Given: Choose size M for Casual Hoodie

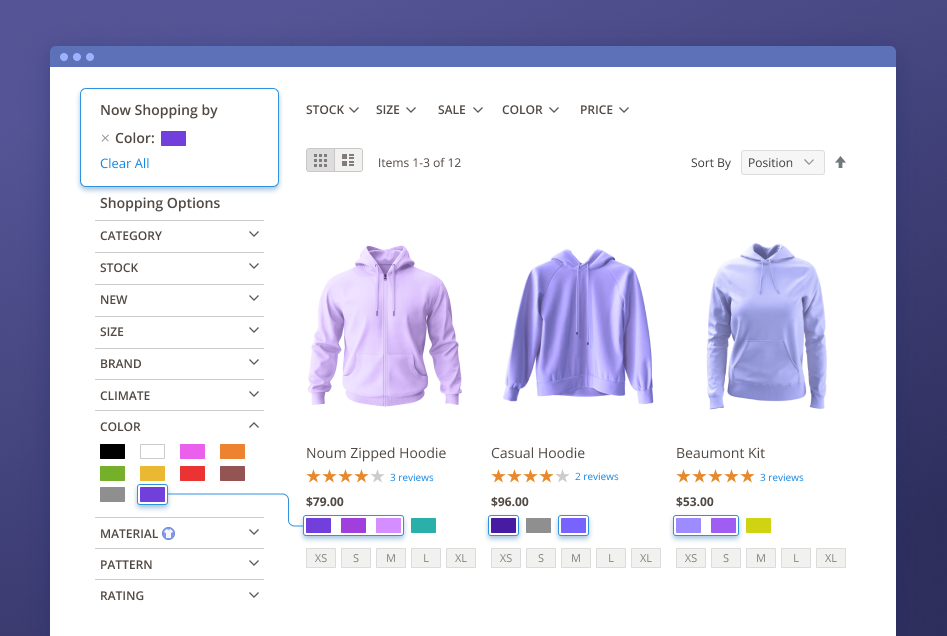Looking at the screenshot, I should (575, 558).
